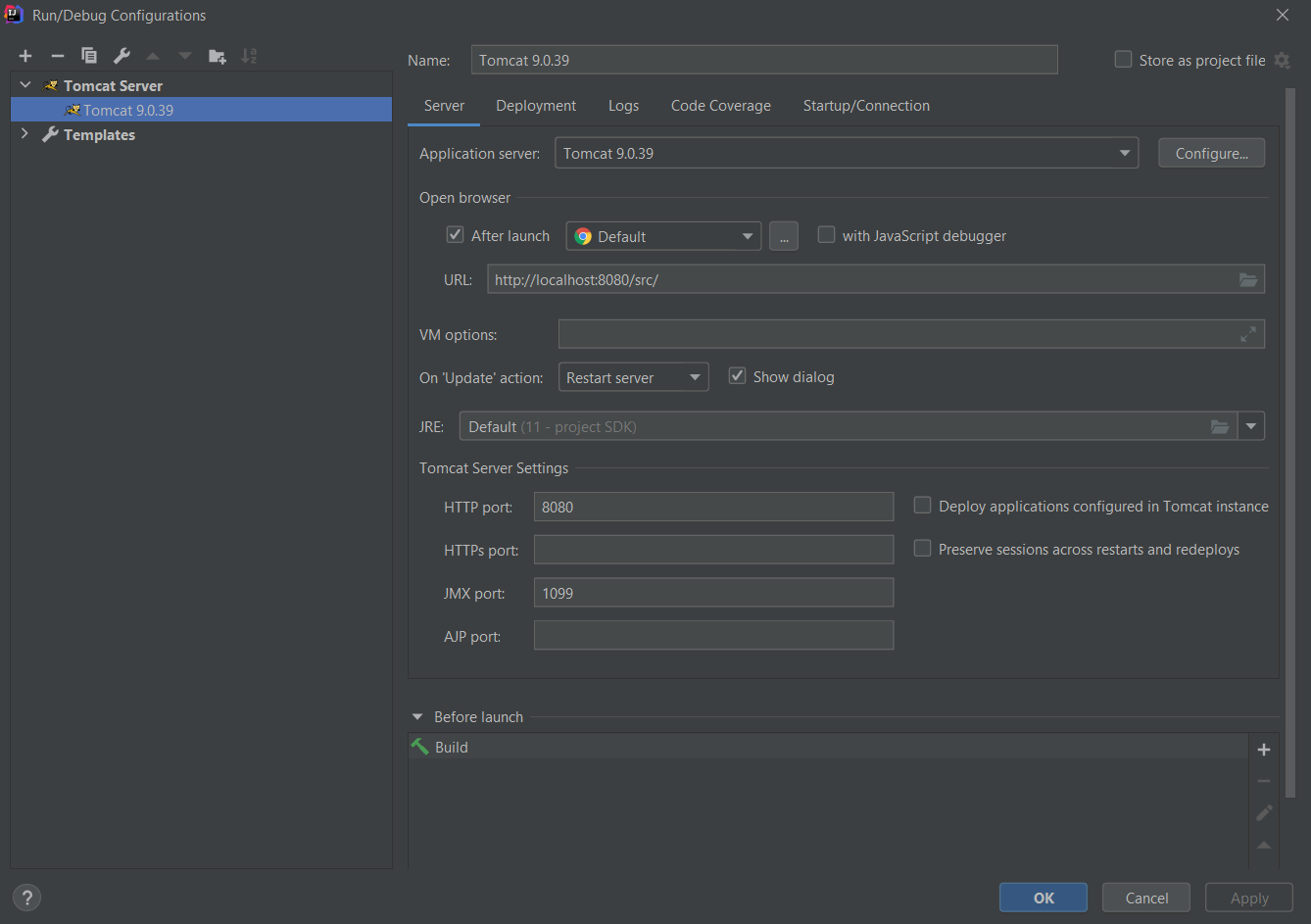Add a Before launch task with the plus icon
This screenshot has height=924, width=1311.
pos(1264,750)
